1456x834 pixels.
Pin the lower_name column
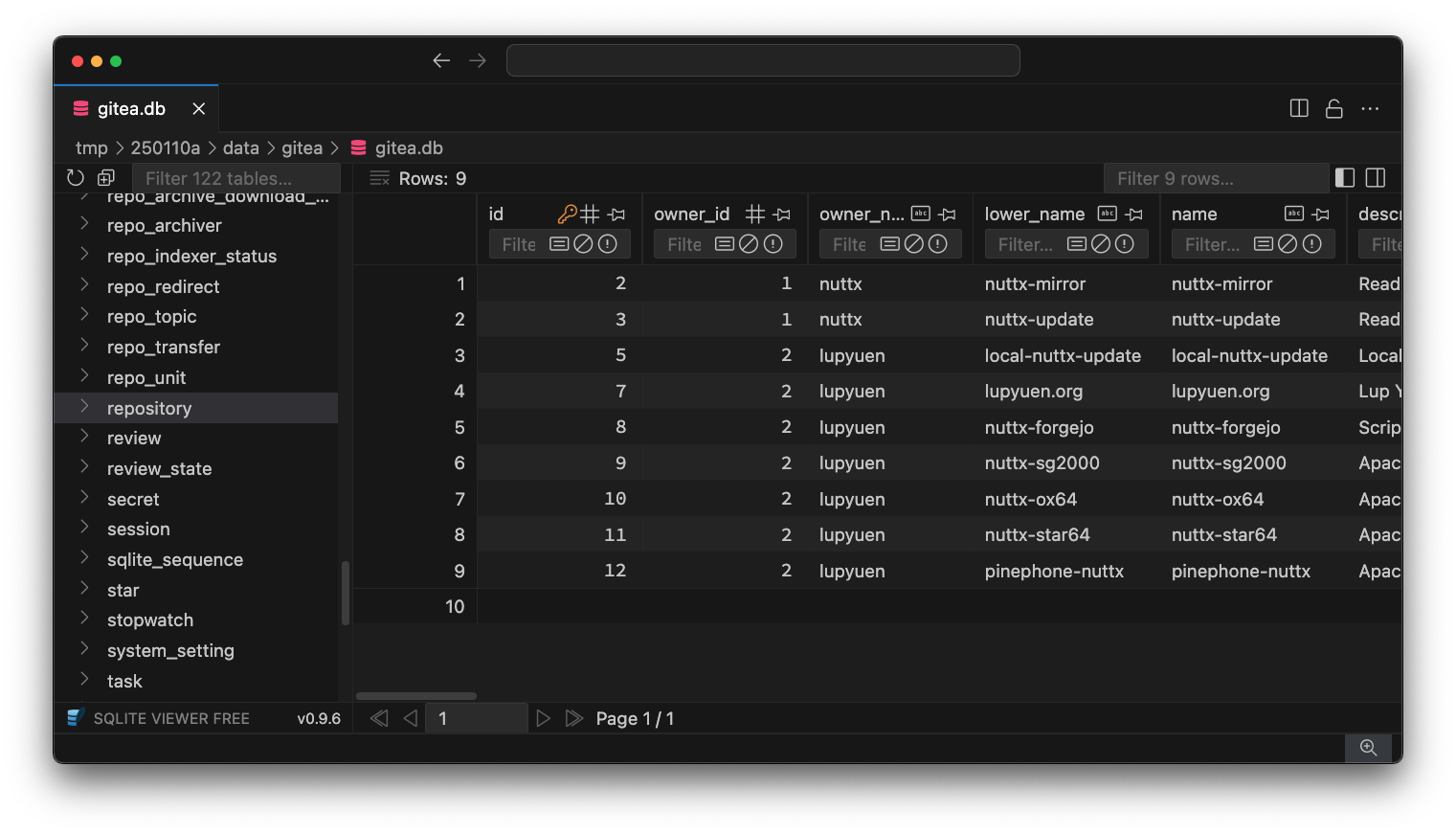(x=1134, y=214)
